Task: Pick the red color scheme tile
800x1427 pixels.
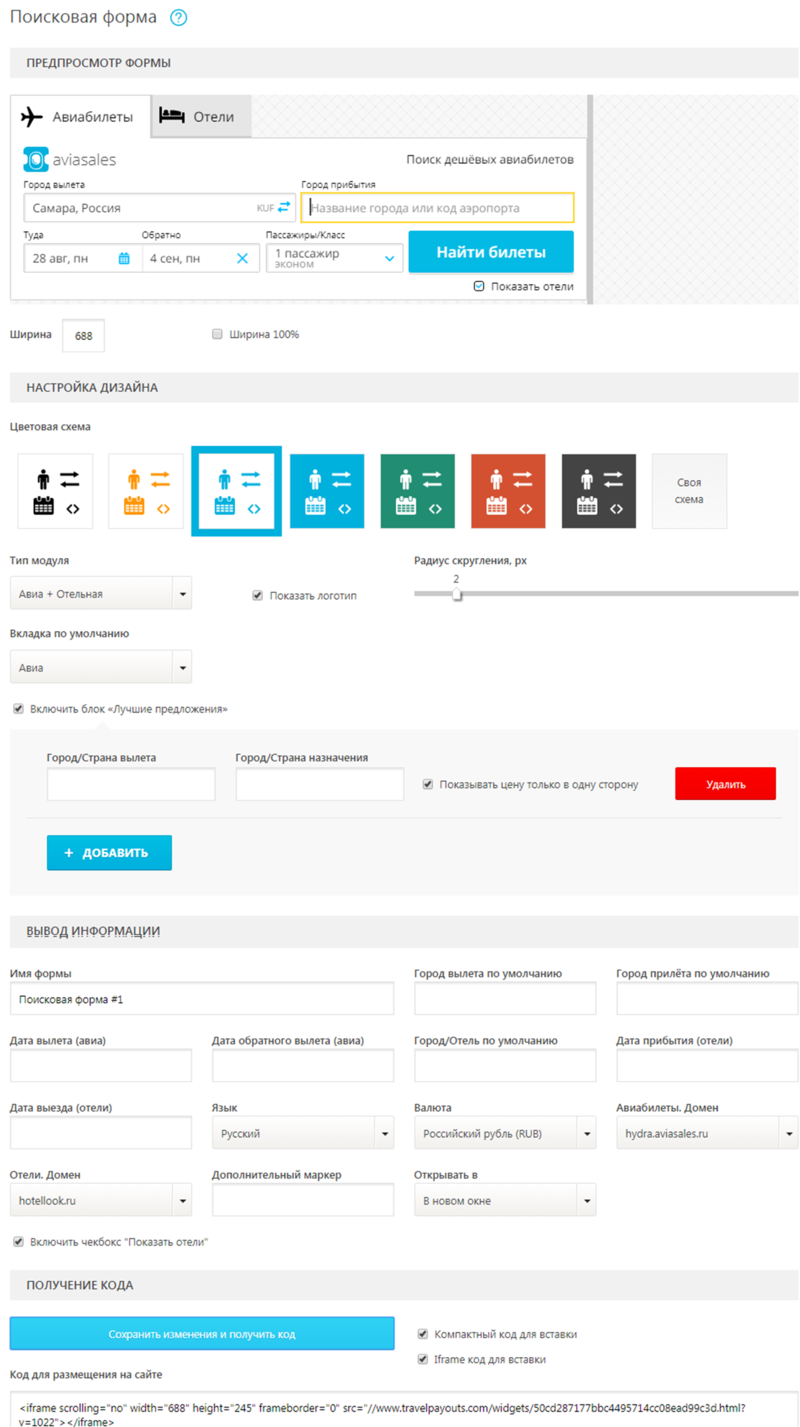Action: [x=508, y=491]
